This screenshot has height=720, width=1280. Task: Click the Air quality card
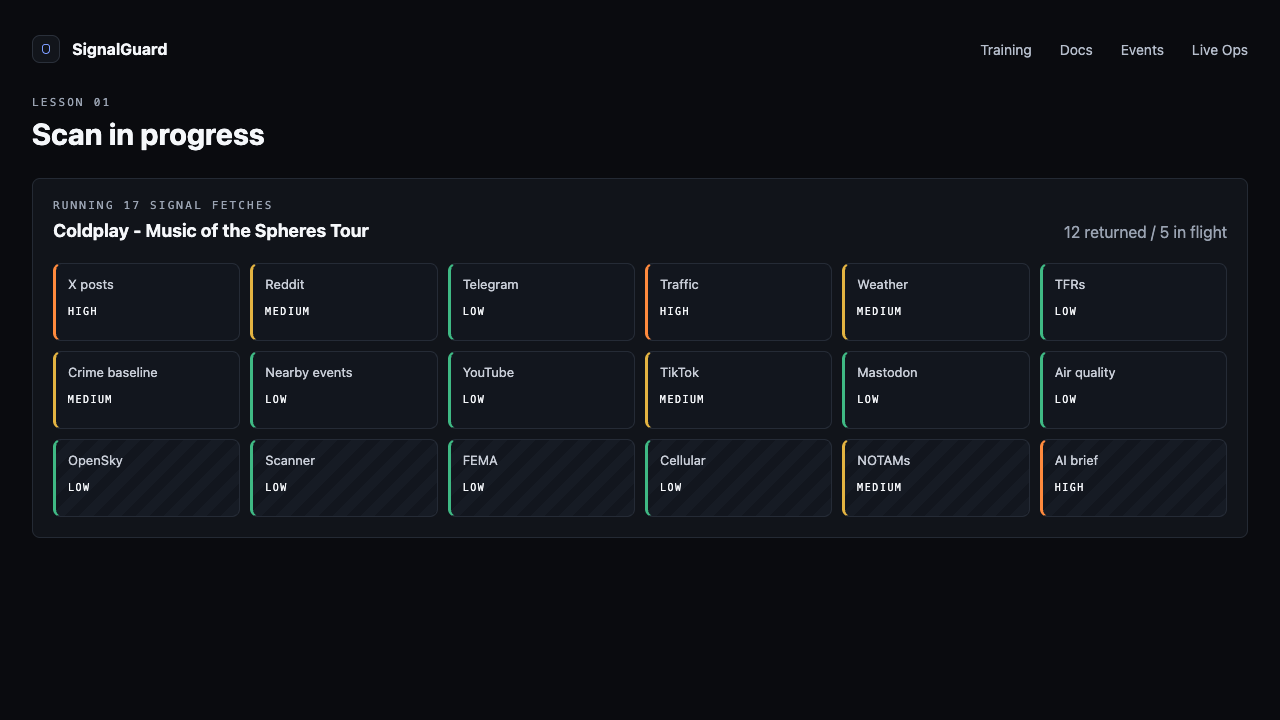click(x=1133, y=390)
